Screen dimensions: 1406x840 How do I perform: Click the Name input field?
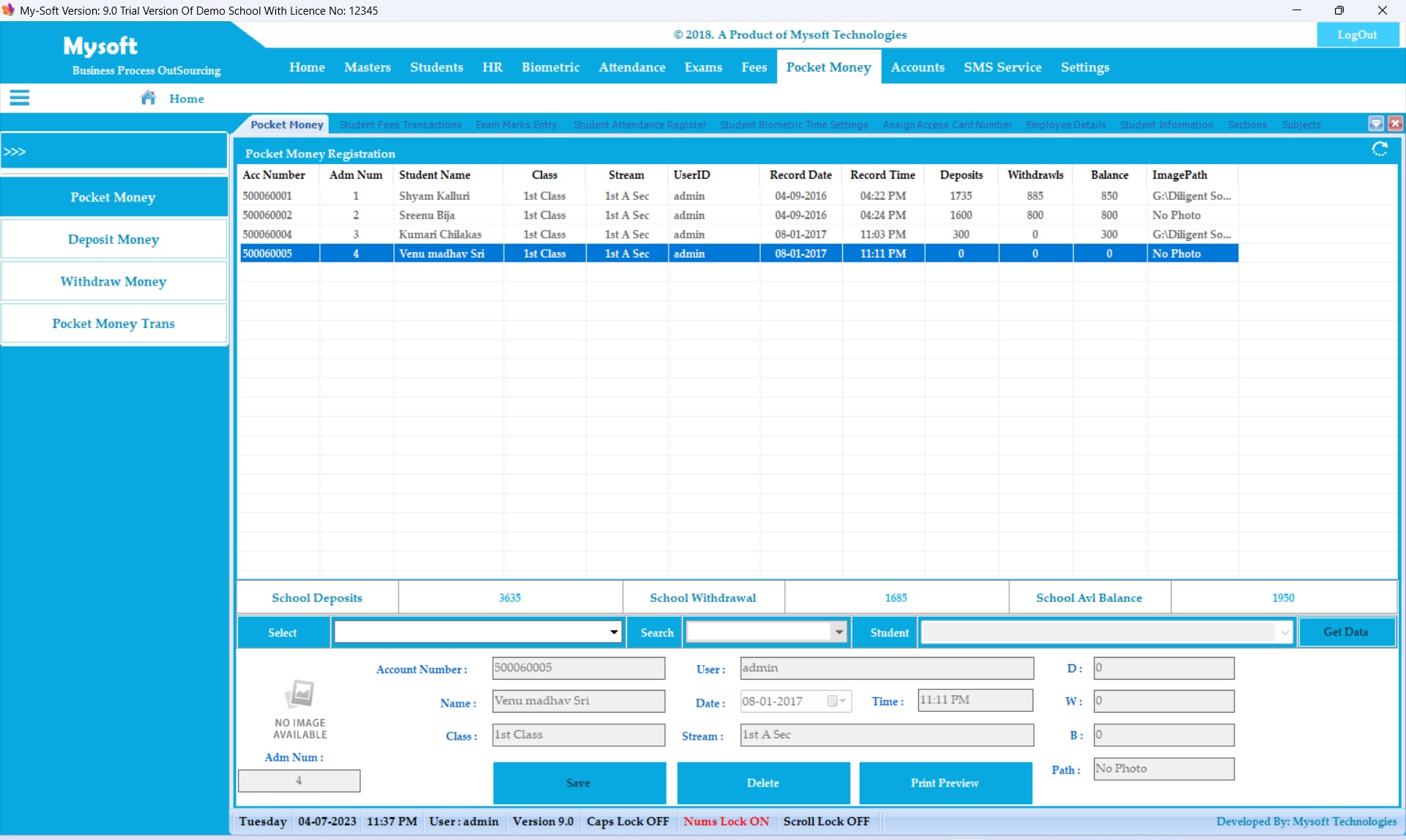coord(578,701)
